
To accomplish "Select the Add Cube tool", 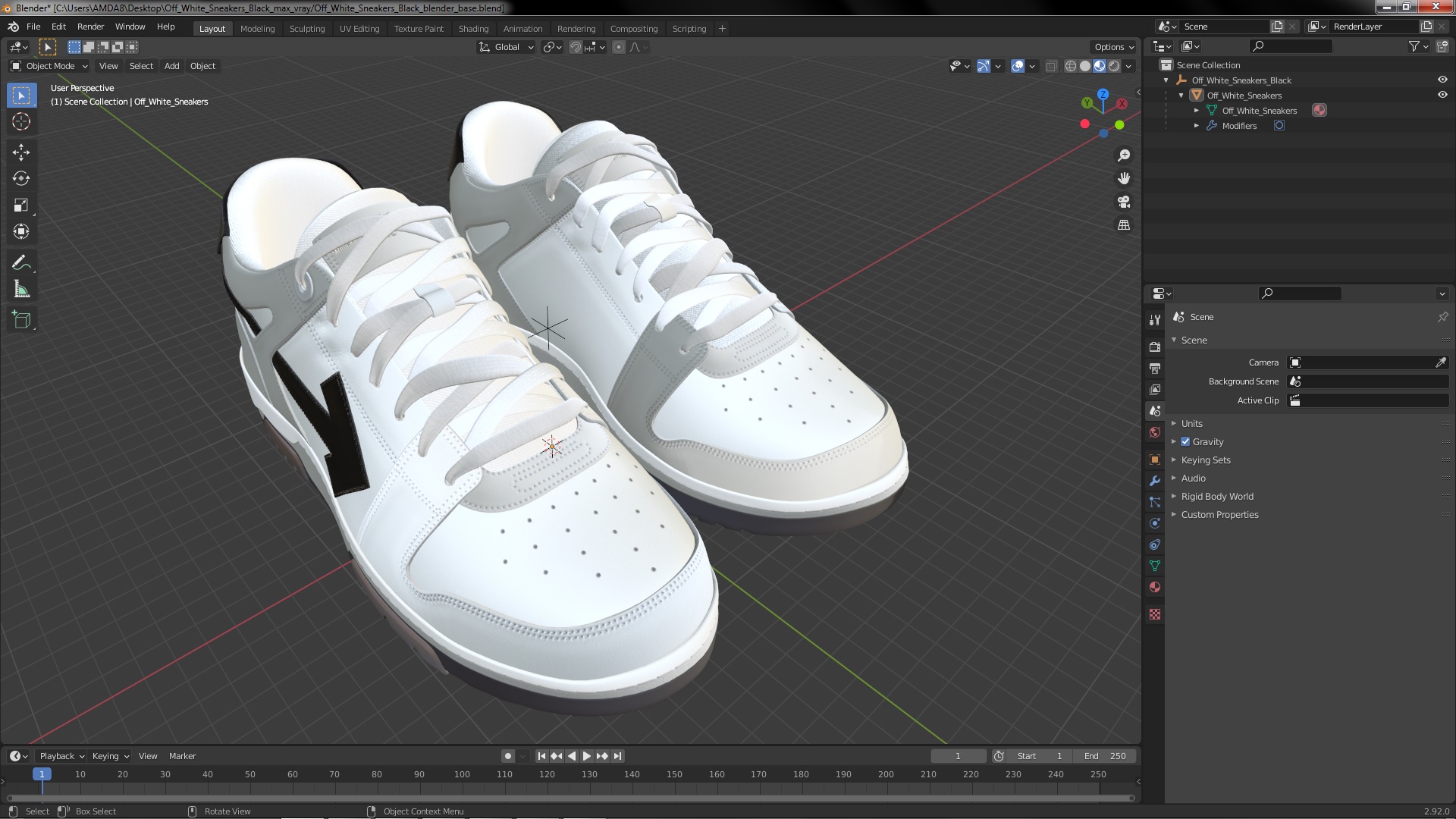I will (21, 320).
